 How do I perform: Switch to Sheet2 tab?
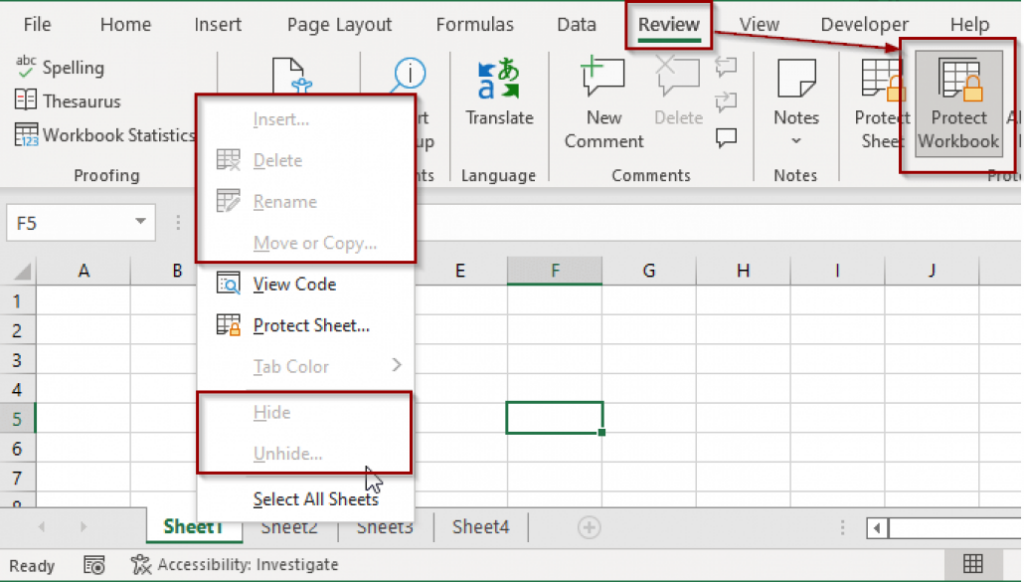[x=289, y=528]
